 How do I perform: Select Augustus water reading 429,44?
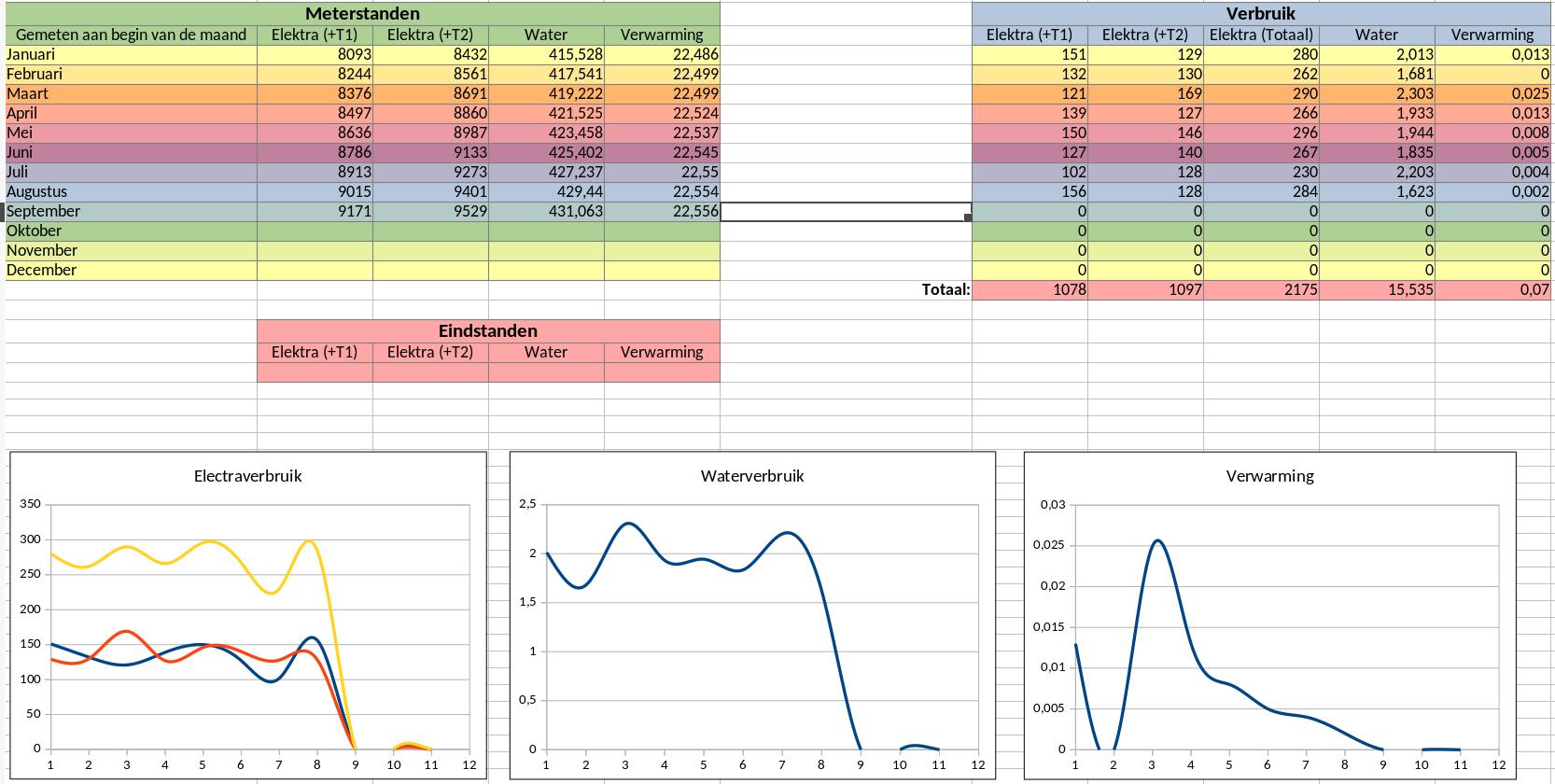coord(546,191)
